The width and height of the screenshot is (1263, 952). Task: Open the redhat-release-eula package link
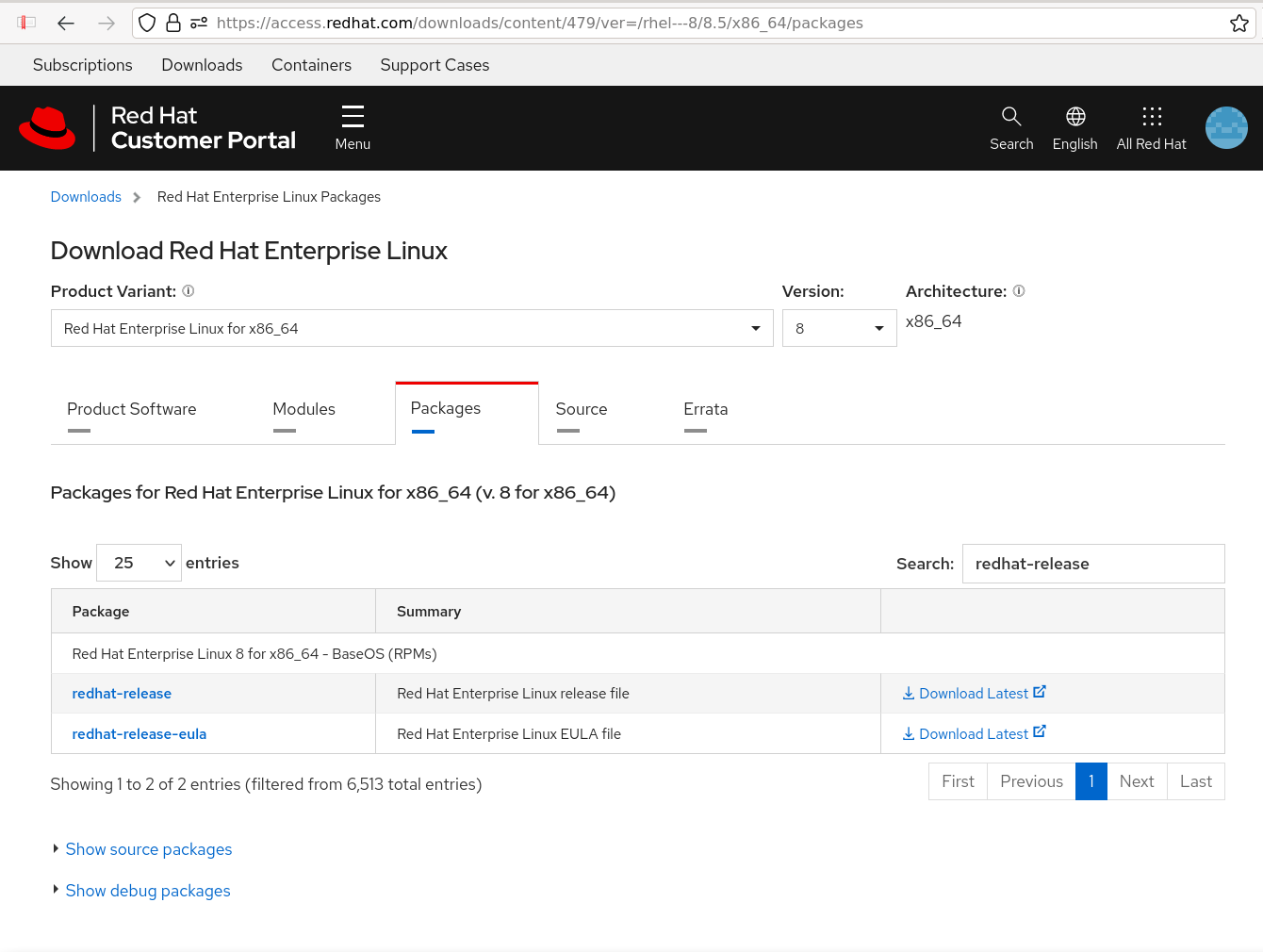coord(139,734)
